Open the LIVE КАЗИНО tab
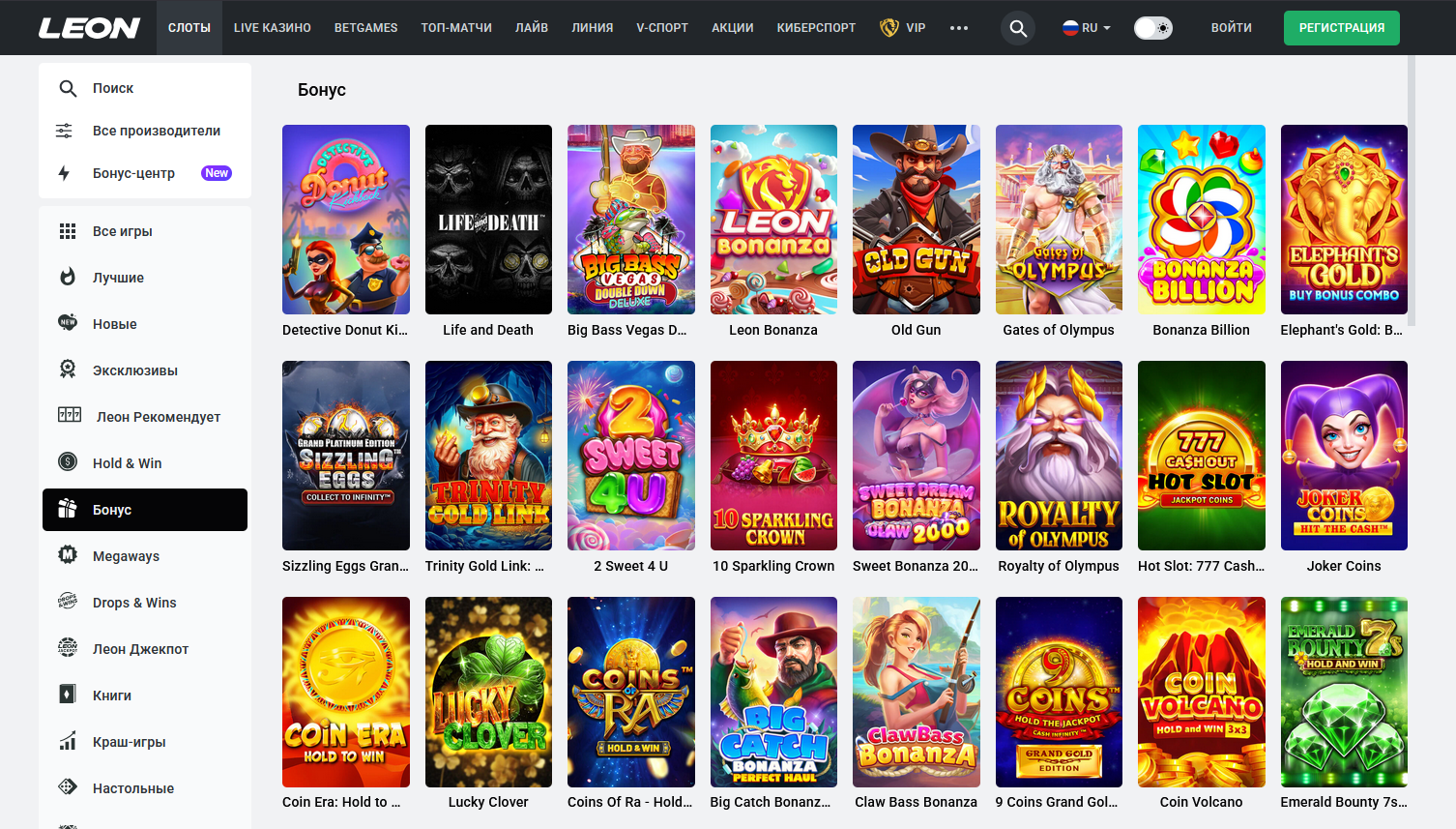The image size is (1456, 829). (273, 28)
